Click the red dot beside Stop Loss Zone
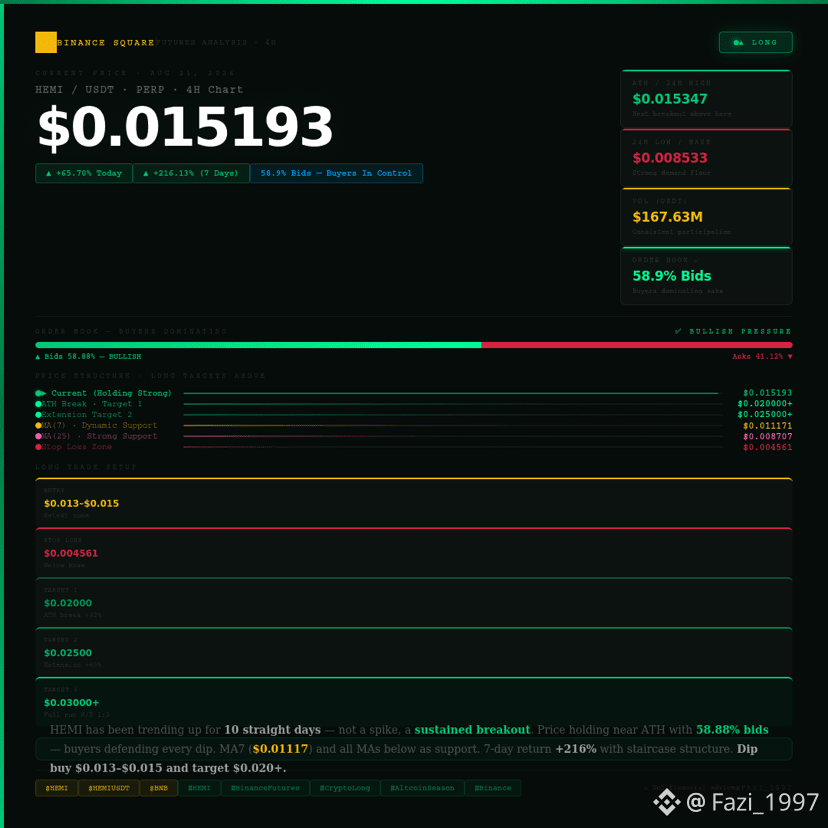This screenshot has width=828, height=828. click(x=39, y=447)
